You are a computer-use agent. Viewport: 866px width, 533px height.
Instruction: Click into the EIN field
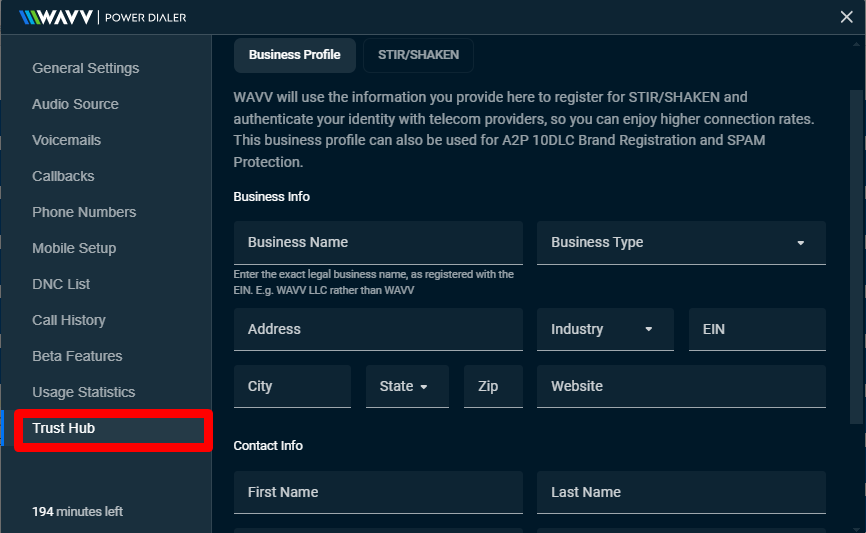point(757,329)
